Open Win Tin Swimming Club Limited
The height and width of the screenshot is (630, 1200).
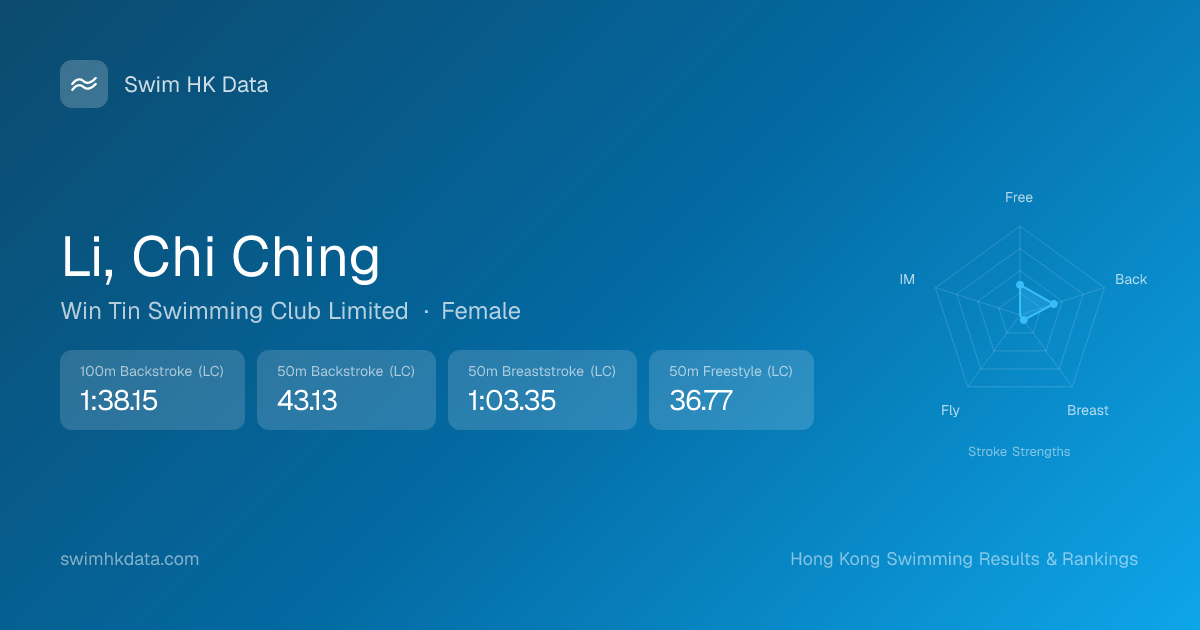click(x=234, y=311)
